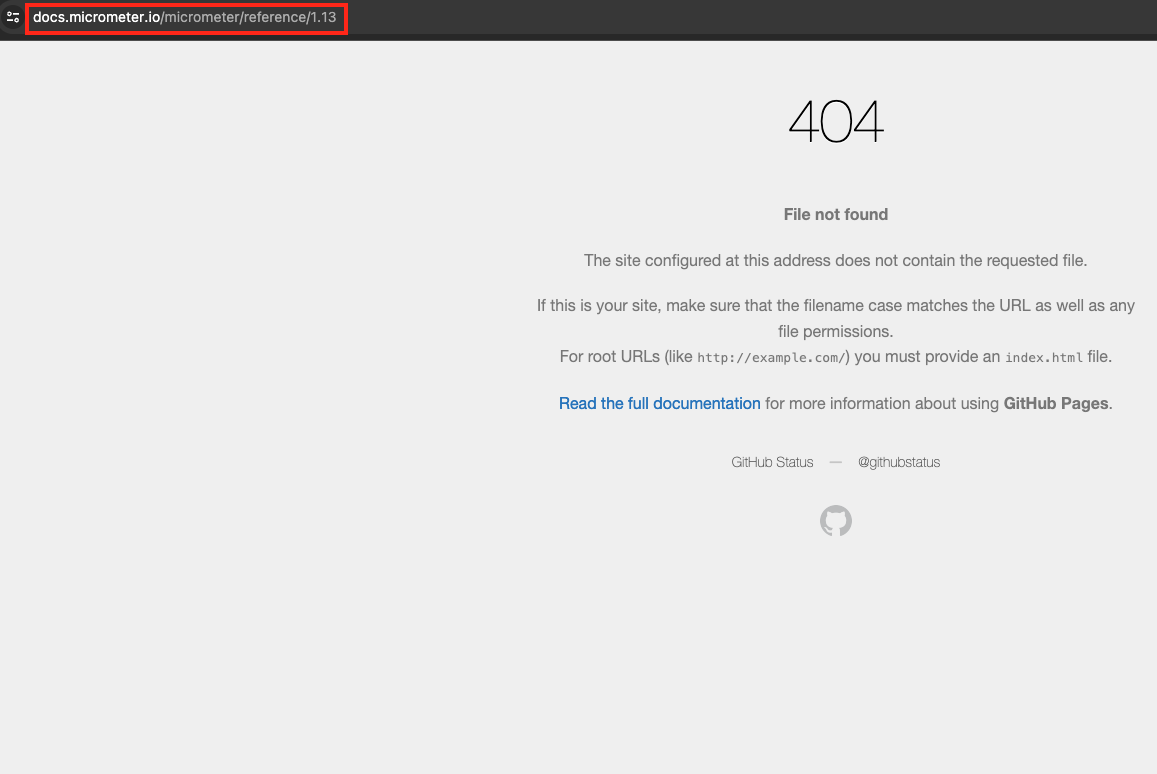Click the site information icon in address bar
The image size is (1157, 774).
coord(13,17)
